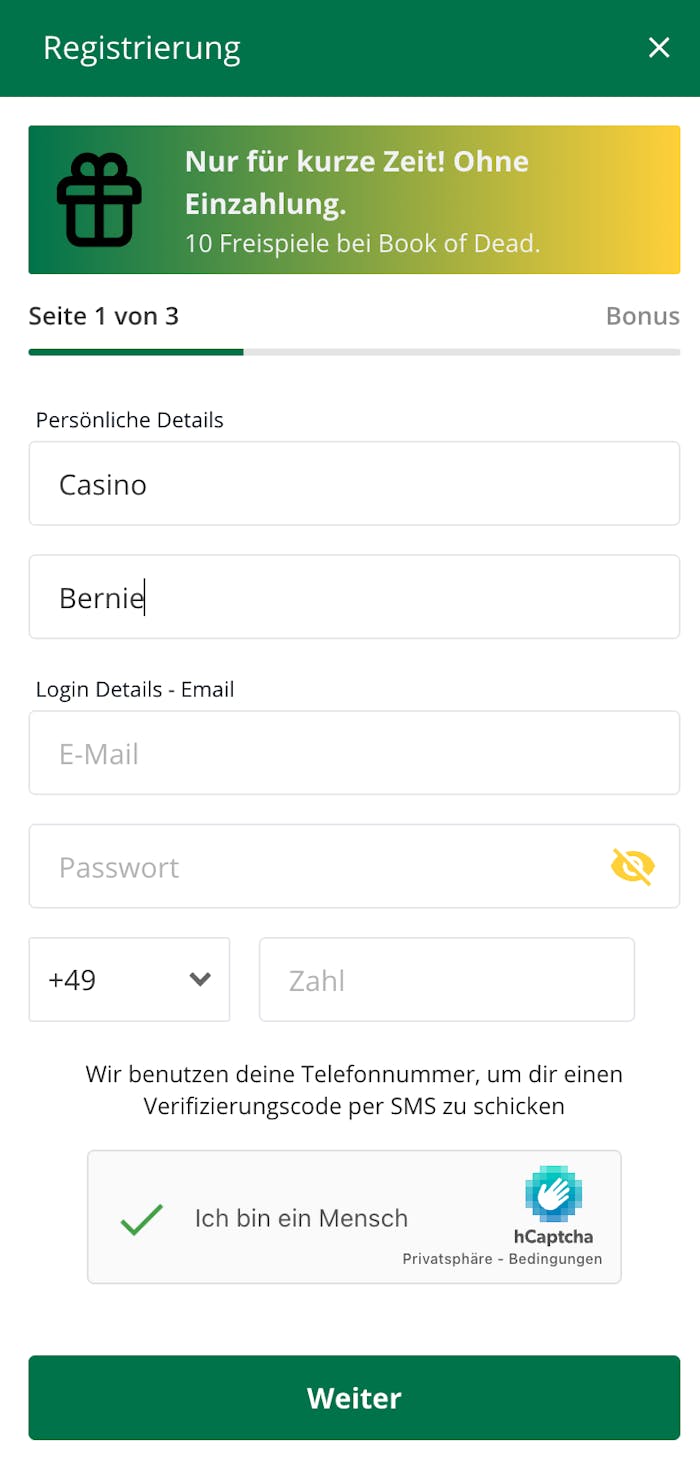The width and height of the screenshot is (700, 1458).
Task: Click the Seite 1 von 3 label
Action: 104,316
